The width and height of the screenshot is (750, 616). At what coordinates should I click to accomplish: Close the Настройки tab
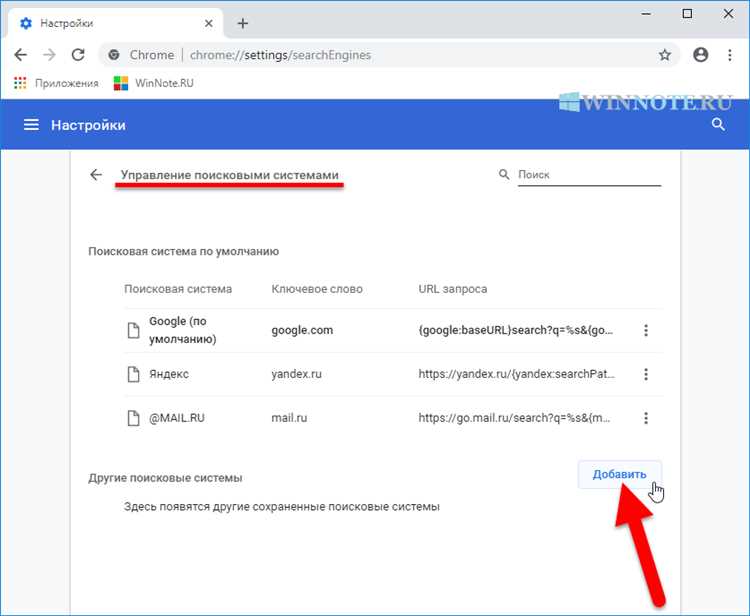(209, 23)
